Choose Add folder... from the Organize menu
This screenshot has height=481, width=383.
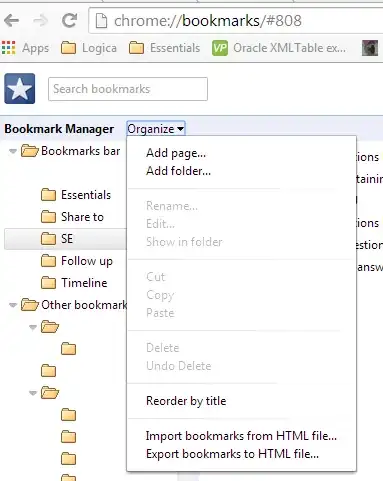[178, 171]
